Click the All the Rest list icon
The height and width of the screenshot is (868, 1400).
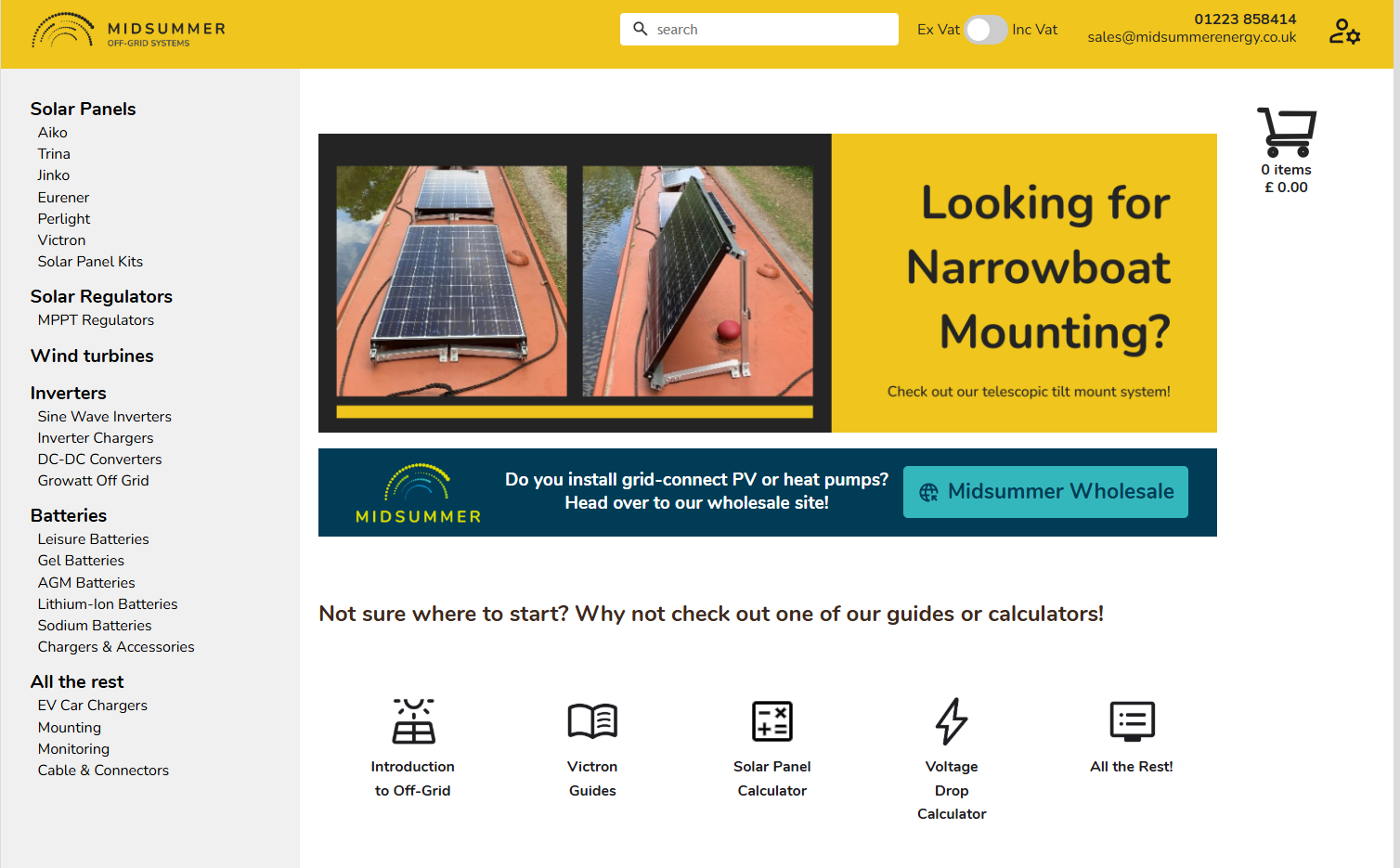[x=1132, y=721]
